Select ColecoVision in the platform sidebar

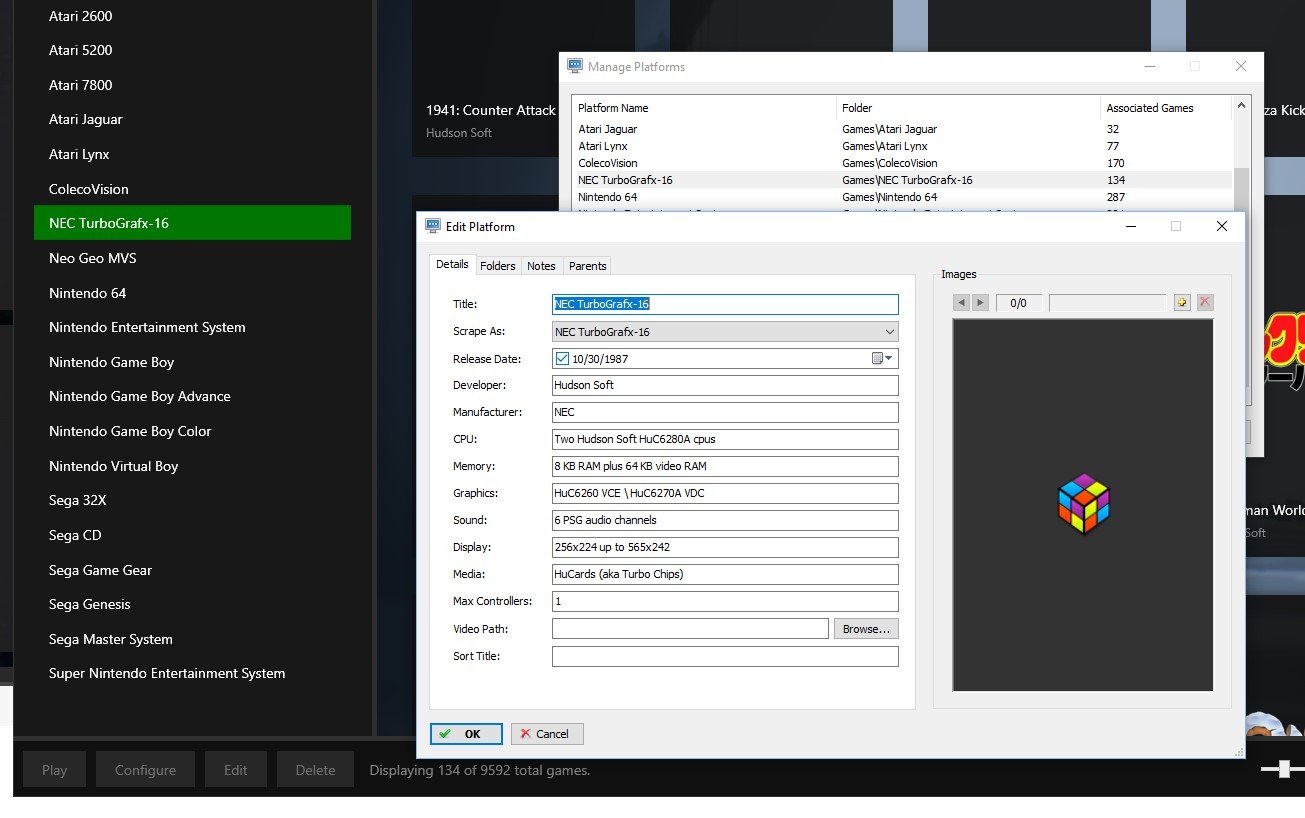[192, 189]
